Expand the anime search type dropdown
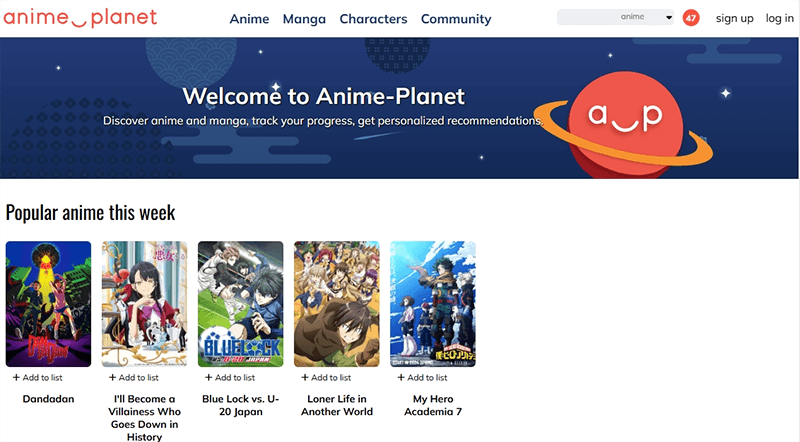This screenshot has height=442, width=800. tap(645, 17)
